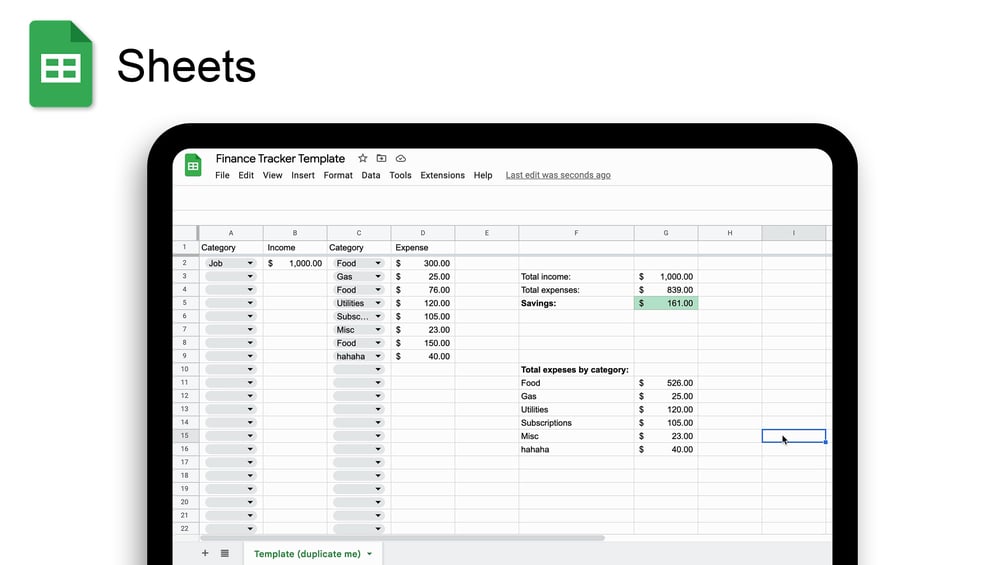Click the Expense header cell
The width and height of the screenshot is (1005, 565).
point(423,247)
